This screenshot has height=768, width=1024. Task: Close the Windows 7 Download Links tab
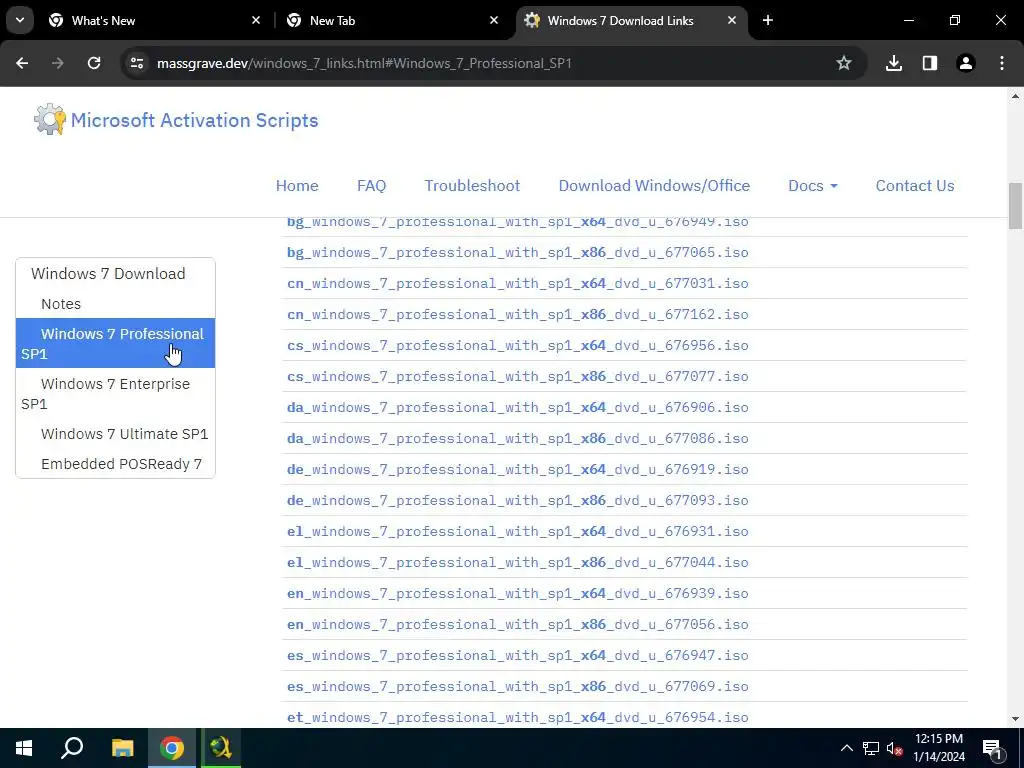point(732,21)
